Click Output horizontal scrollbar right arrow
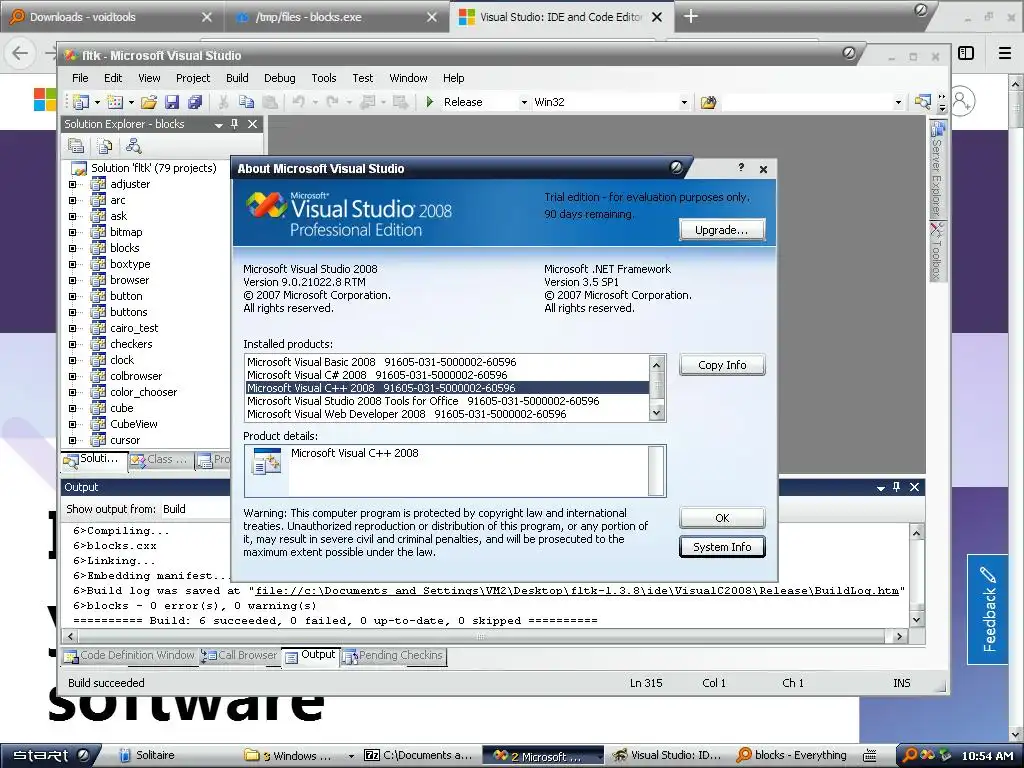Viewport: 1024px width, 768px height. point(899,636)
